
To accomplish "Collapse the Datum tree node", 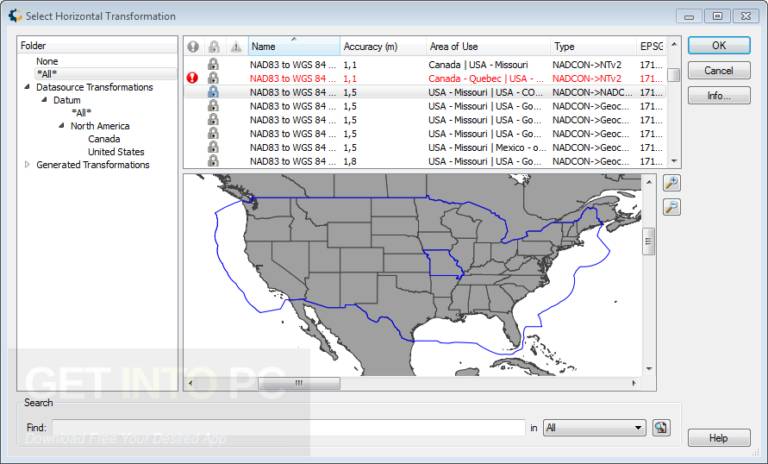I will [44, 99].
